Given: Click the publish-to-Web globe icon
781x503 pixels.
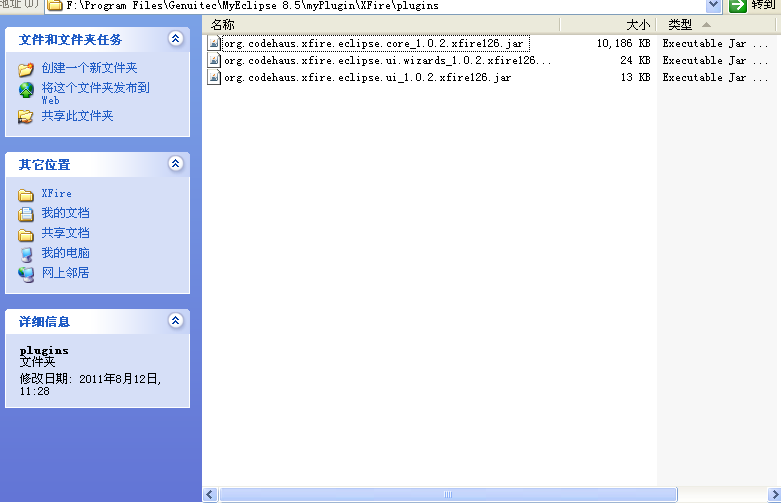Looking at the screenshot, I should pyautogui.click(x=26, y=90).
